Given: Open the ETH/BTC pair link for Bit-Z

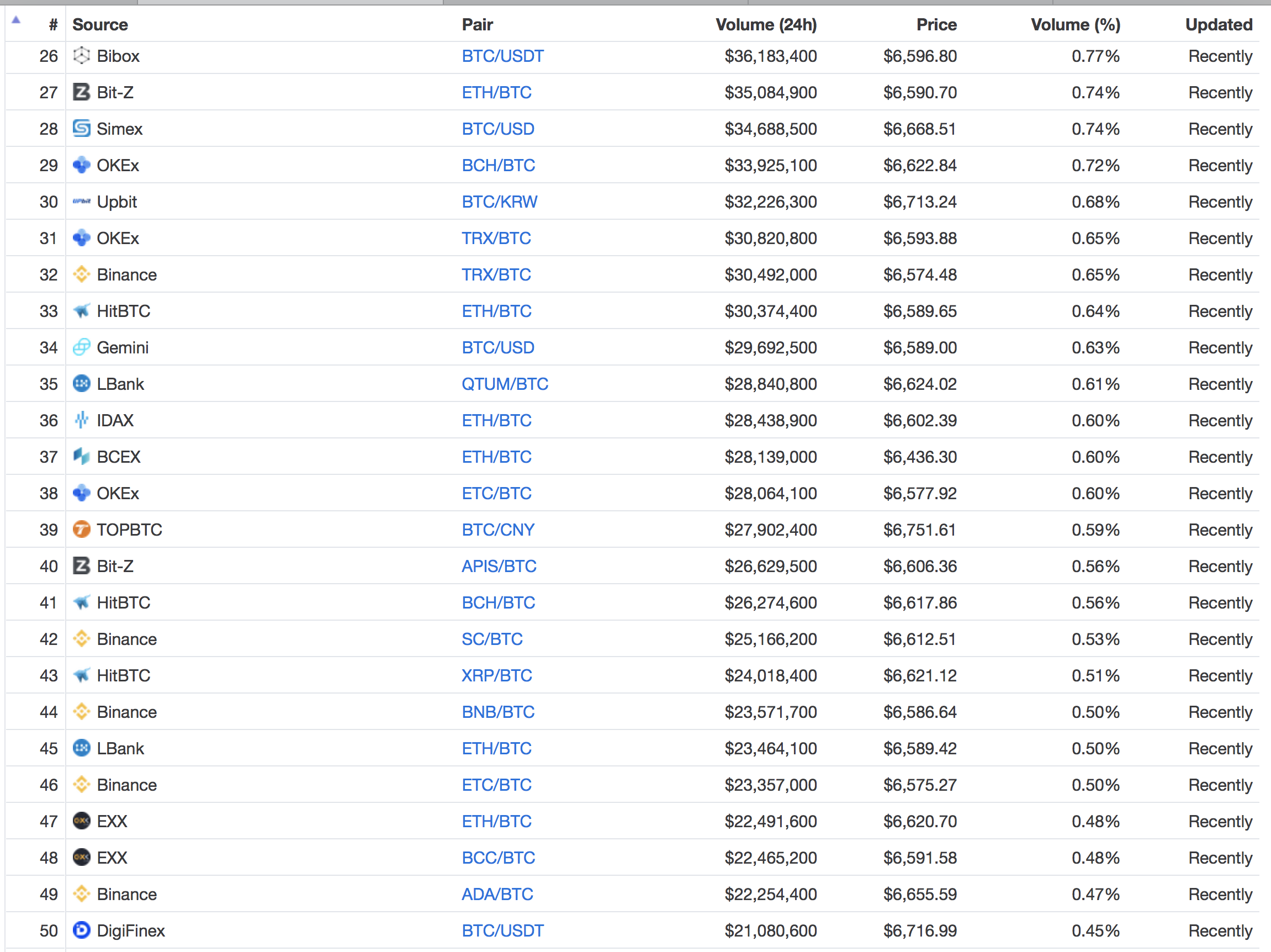Looking at the screenshot, I should (x=496, y=92).
